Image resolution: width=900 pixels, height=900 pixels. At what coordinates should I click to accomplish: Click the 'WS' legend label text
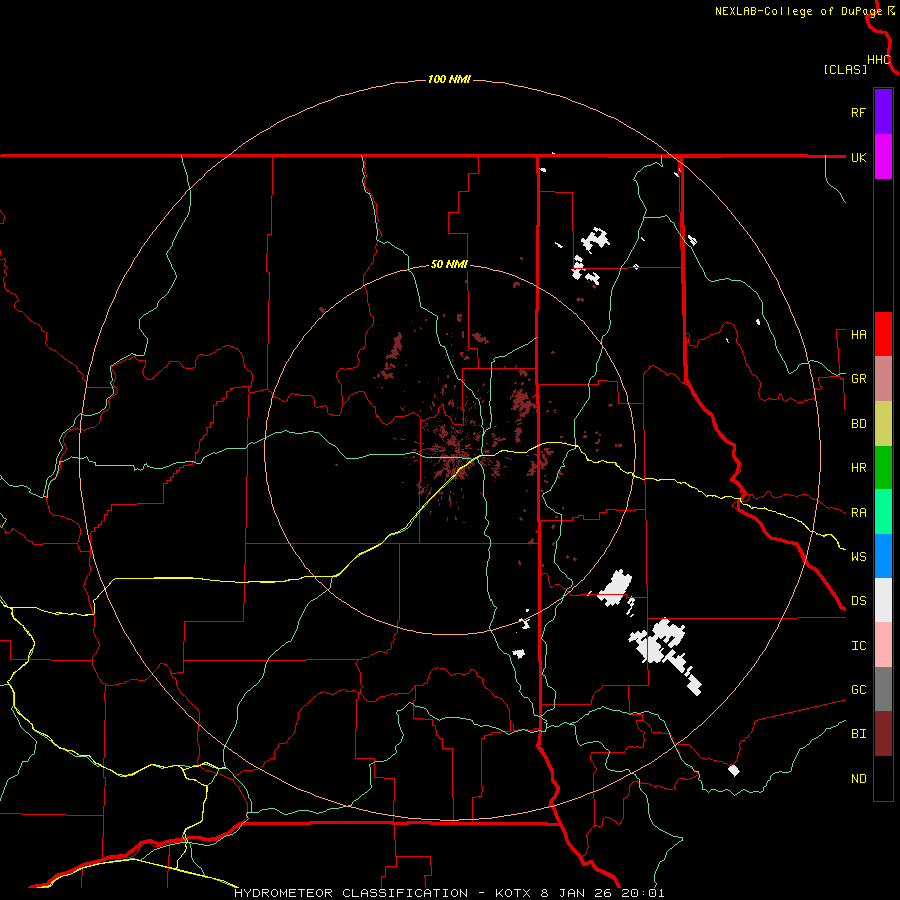(858, 557)
